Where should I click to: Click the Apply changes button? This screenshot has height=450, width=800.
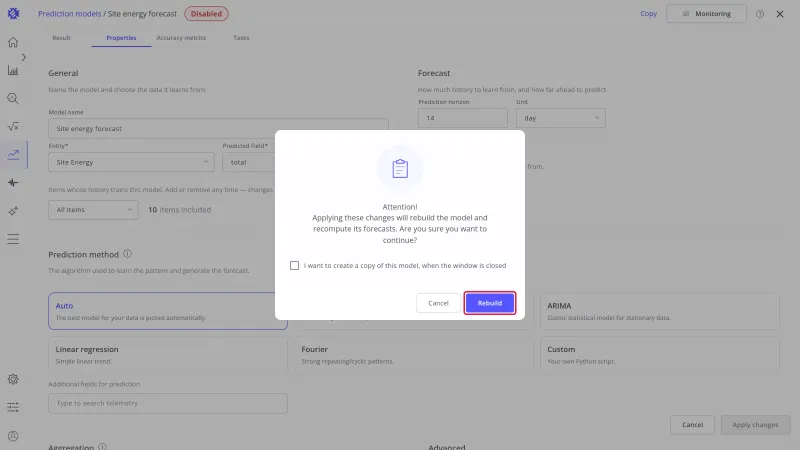click(x=756, y=424)
